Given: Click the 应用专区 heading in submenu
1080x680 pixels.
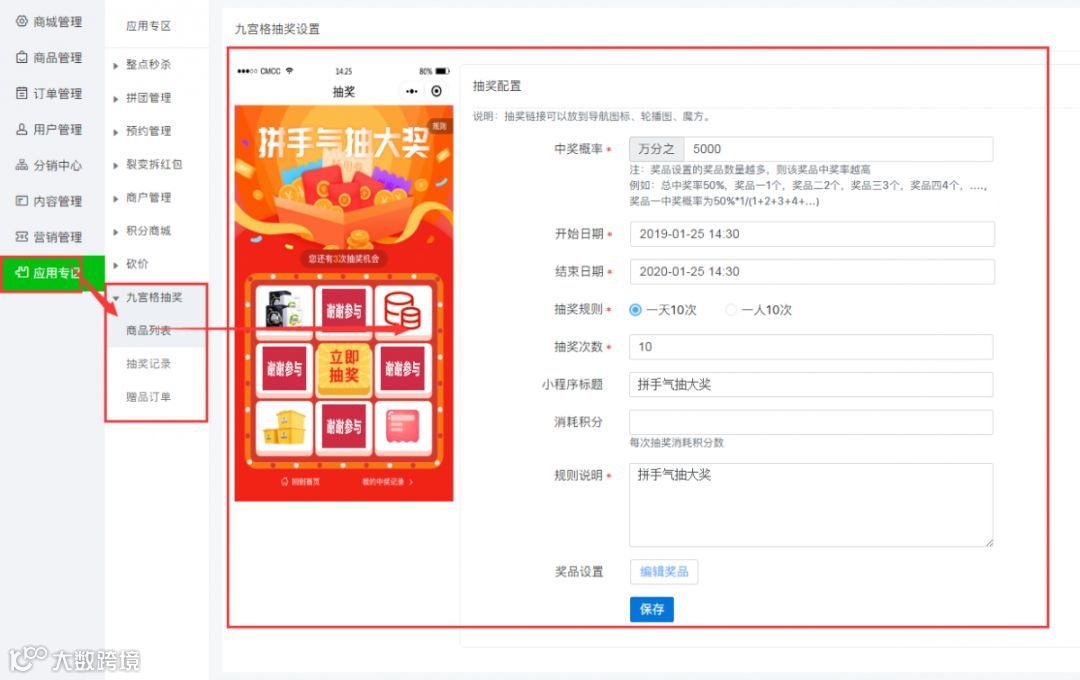Looking at the screenshot, I should (148, 26).
